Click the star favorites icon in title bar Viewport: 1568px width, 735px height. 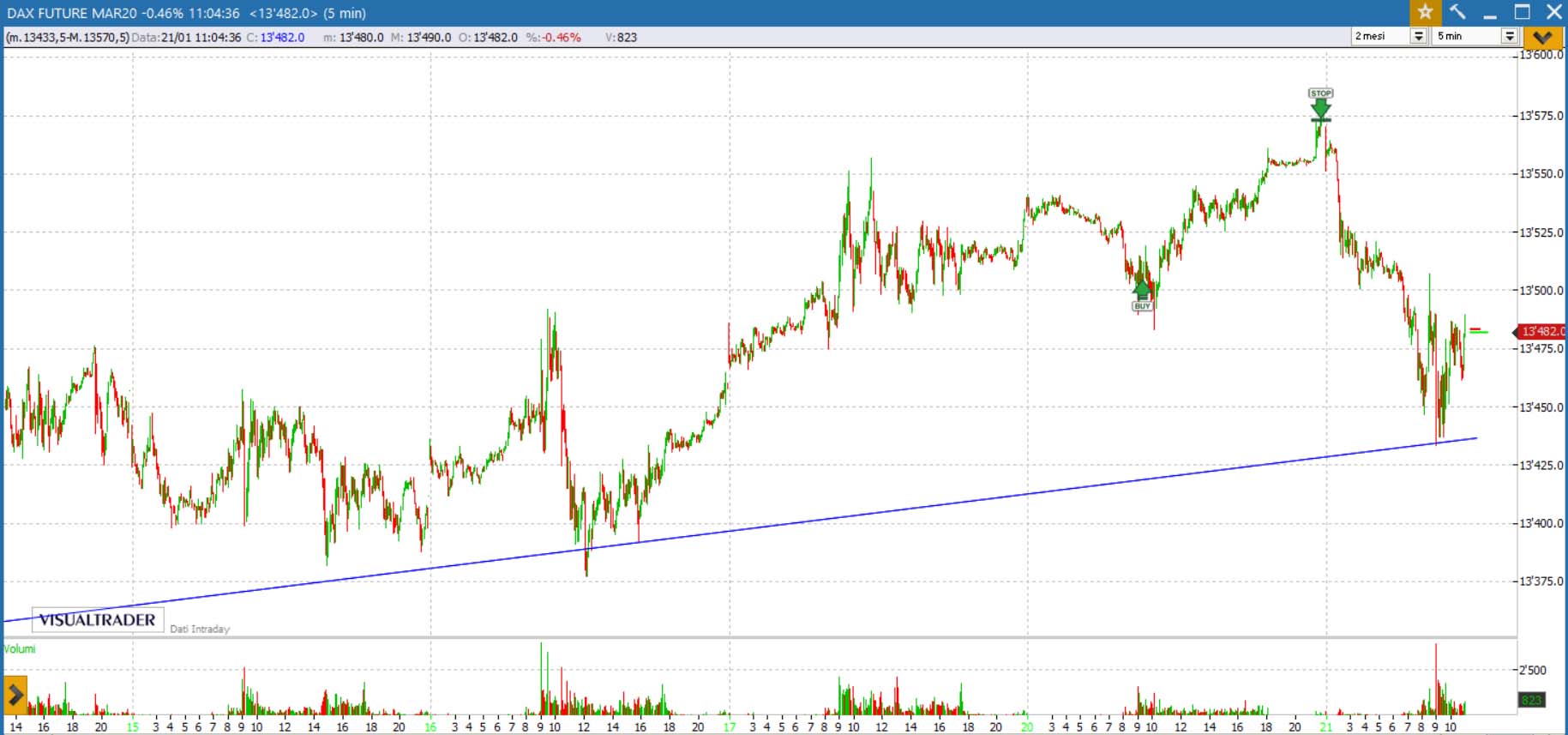click(1425, 12)
